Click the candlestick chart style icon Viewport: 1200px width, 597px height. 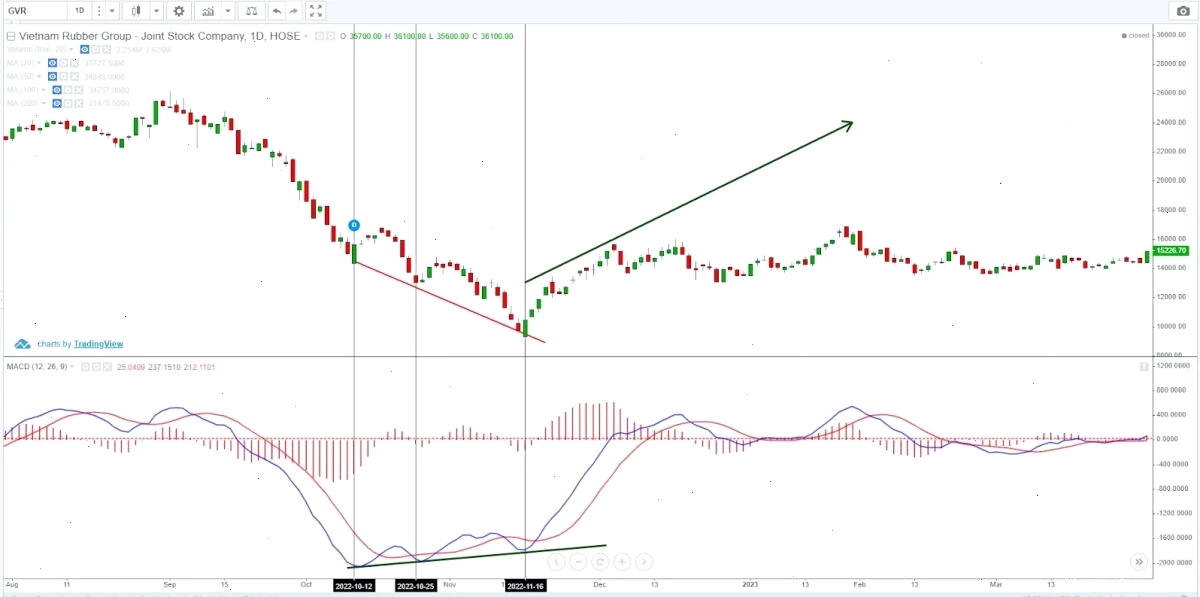pos(137,11)
